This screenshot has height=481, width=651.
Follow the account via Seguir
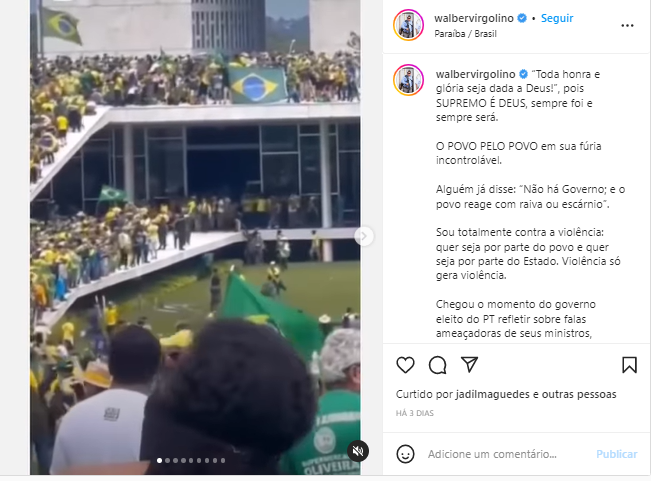[557, 18]
